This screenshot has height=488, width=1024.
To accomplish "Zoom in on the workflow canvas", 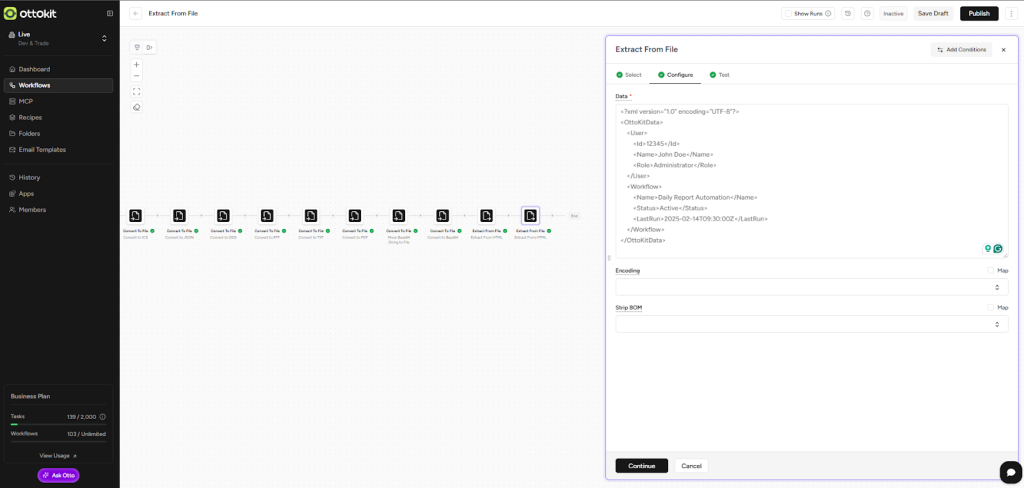I will click(137, 64).
